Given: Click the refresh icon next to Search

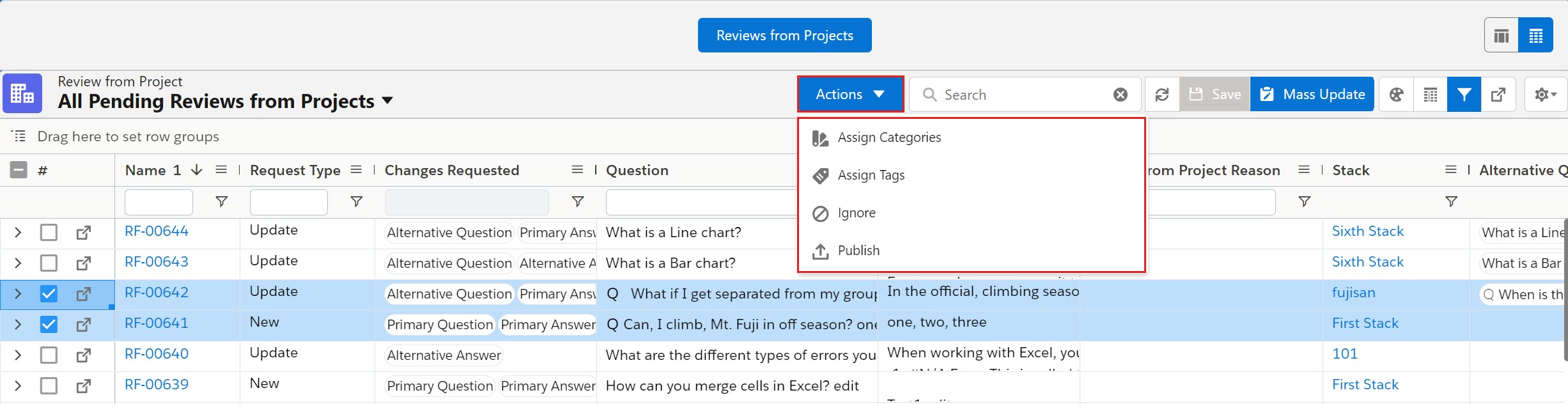Looking at the screenshot, I should tap(1162, 95).
